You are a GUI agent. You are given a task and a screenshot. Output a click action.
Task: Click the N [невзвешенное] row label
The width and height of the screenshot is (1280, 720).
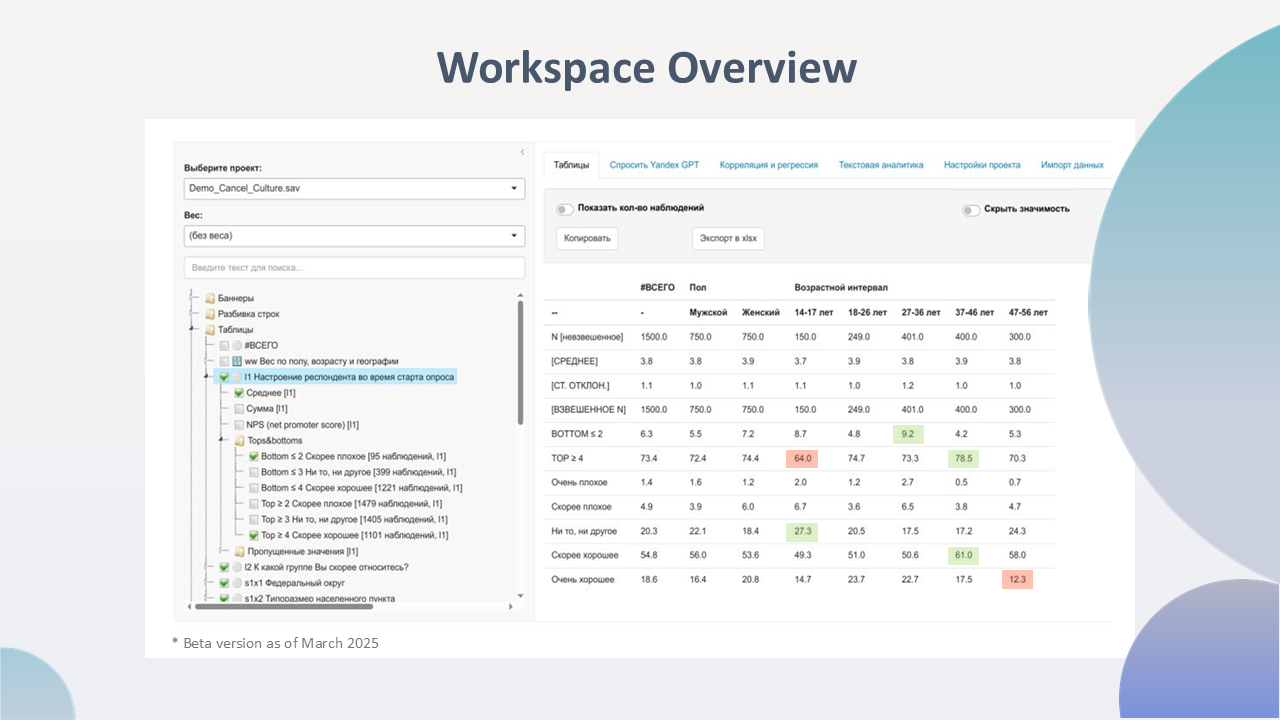[587, 337]
